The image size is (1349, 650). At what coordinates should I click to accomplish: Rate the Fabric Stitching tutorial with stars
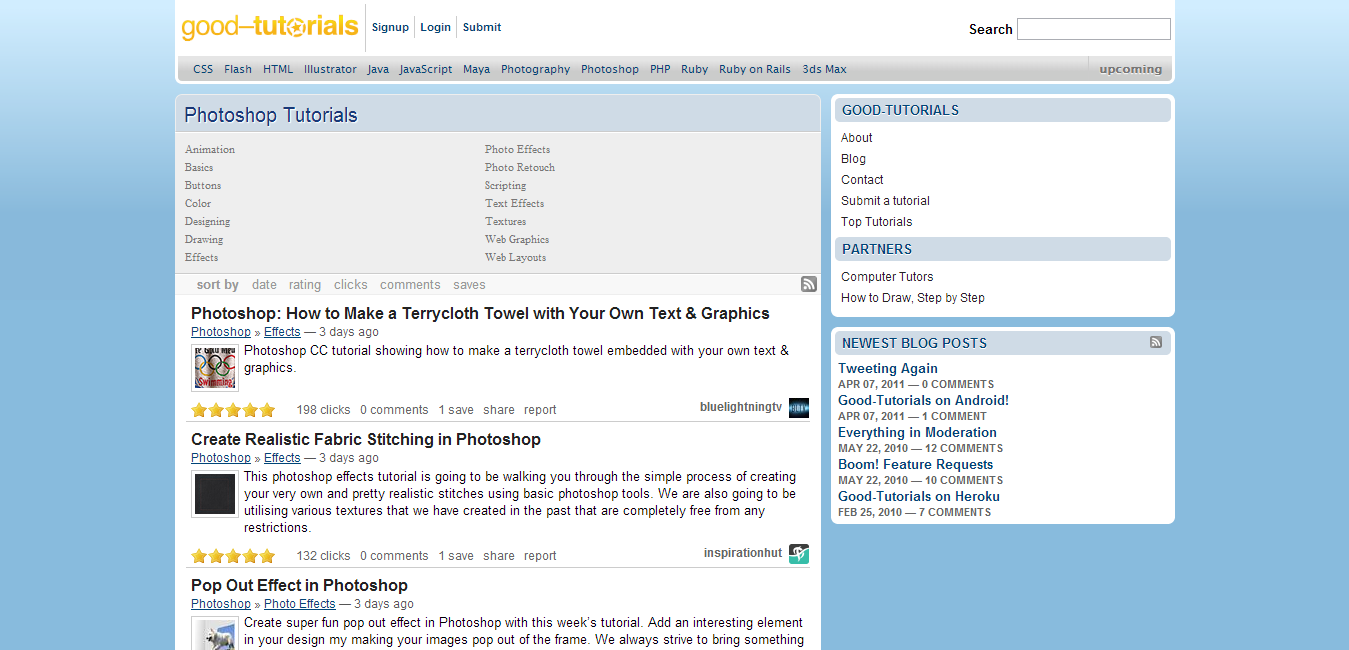[x=233, y=556]
